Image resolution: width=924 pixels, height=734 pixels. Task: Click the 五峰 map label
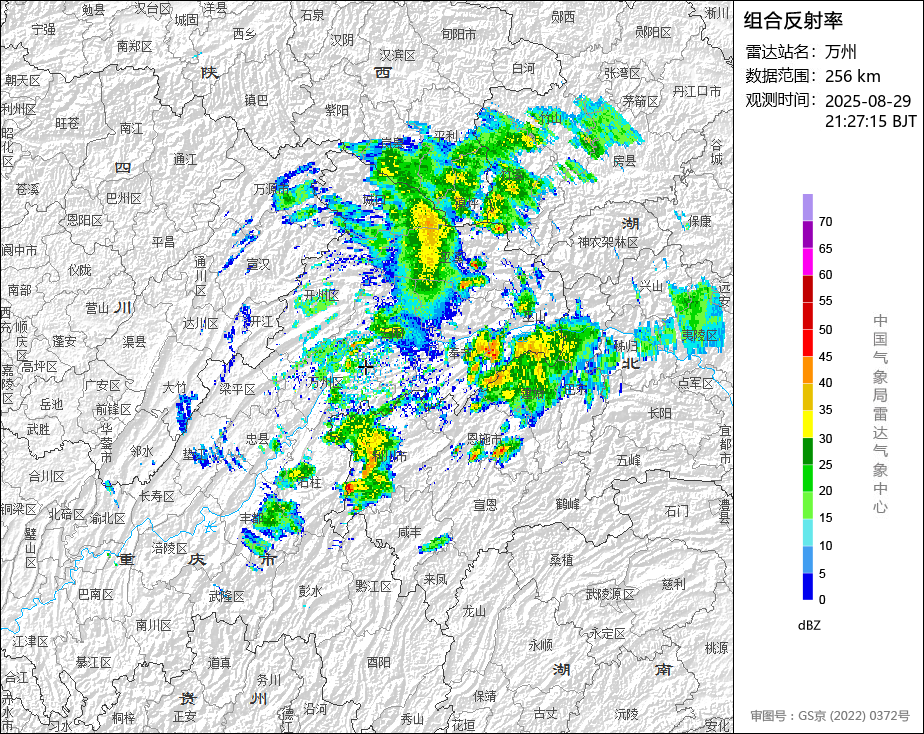pos(628,459)
